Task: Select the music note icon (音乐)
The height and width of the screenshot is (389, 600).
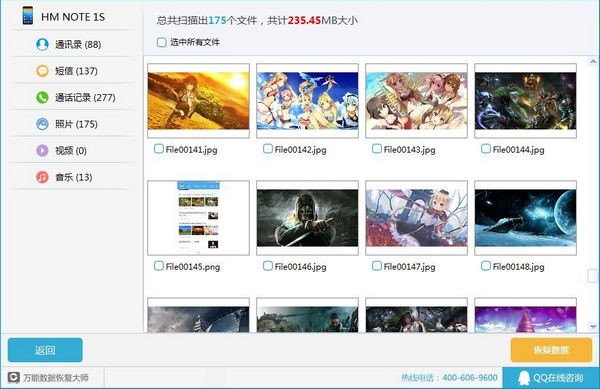Action: pos(42,177)
